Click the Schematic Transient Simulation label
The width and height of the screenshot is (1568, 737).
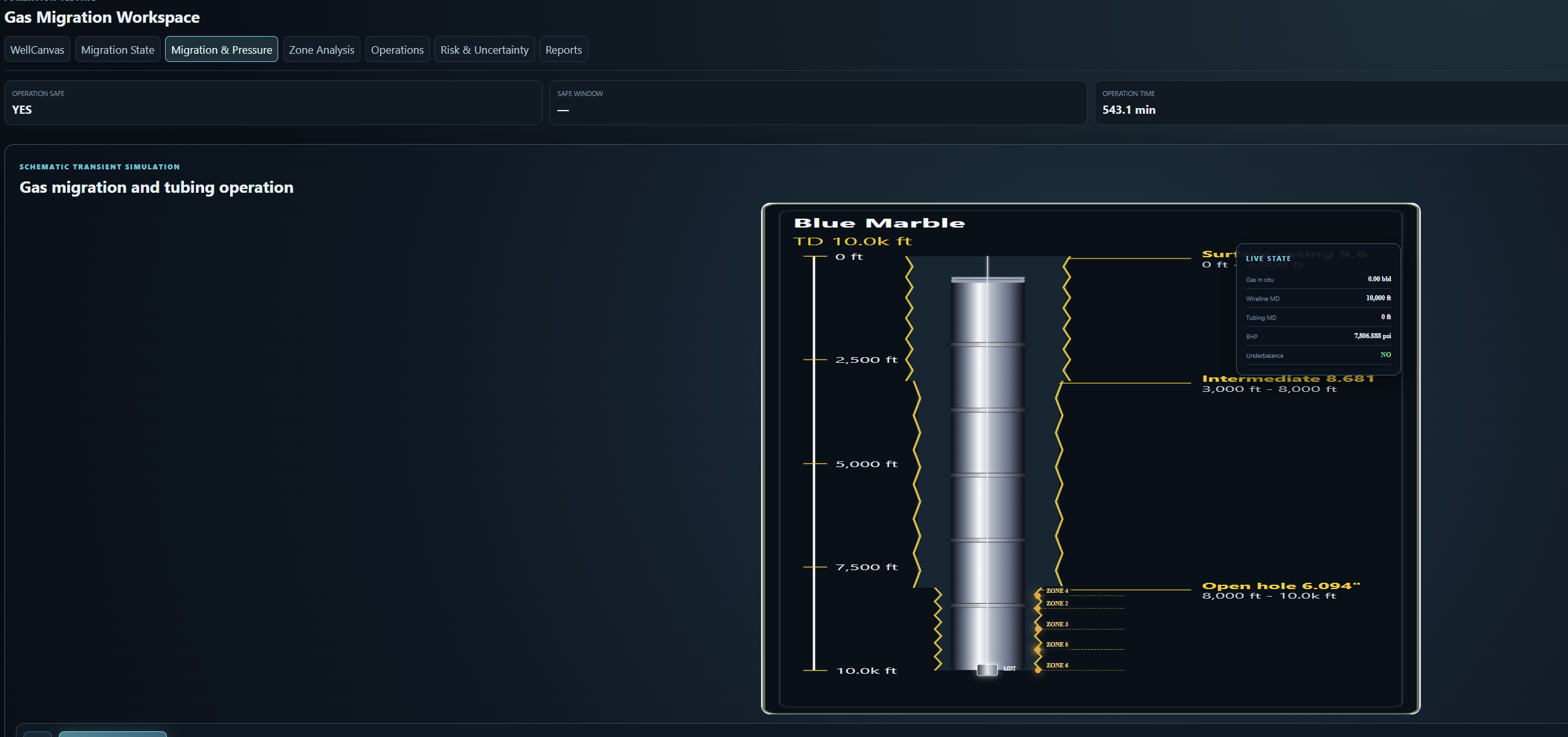point(99,167)
